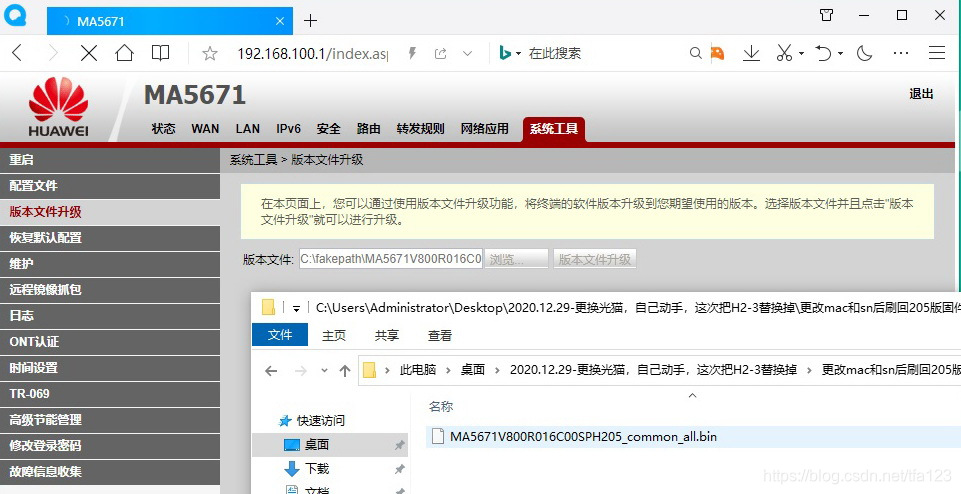Open the 转发规则 tab
Viewport: 961px width, 494px height.
point(420,129)
